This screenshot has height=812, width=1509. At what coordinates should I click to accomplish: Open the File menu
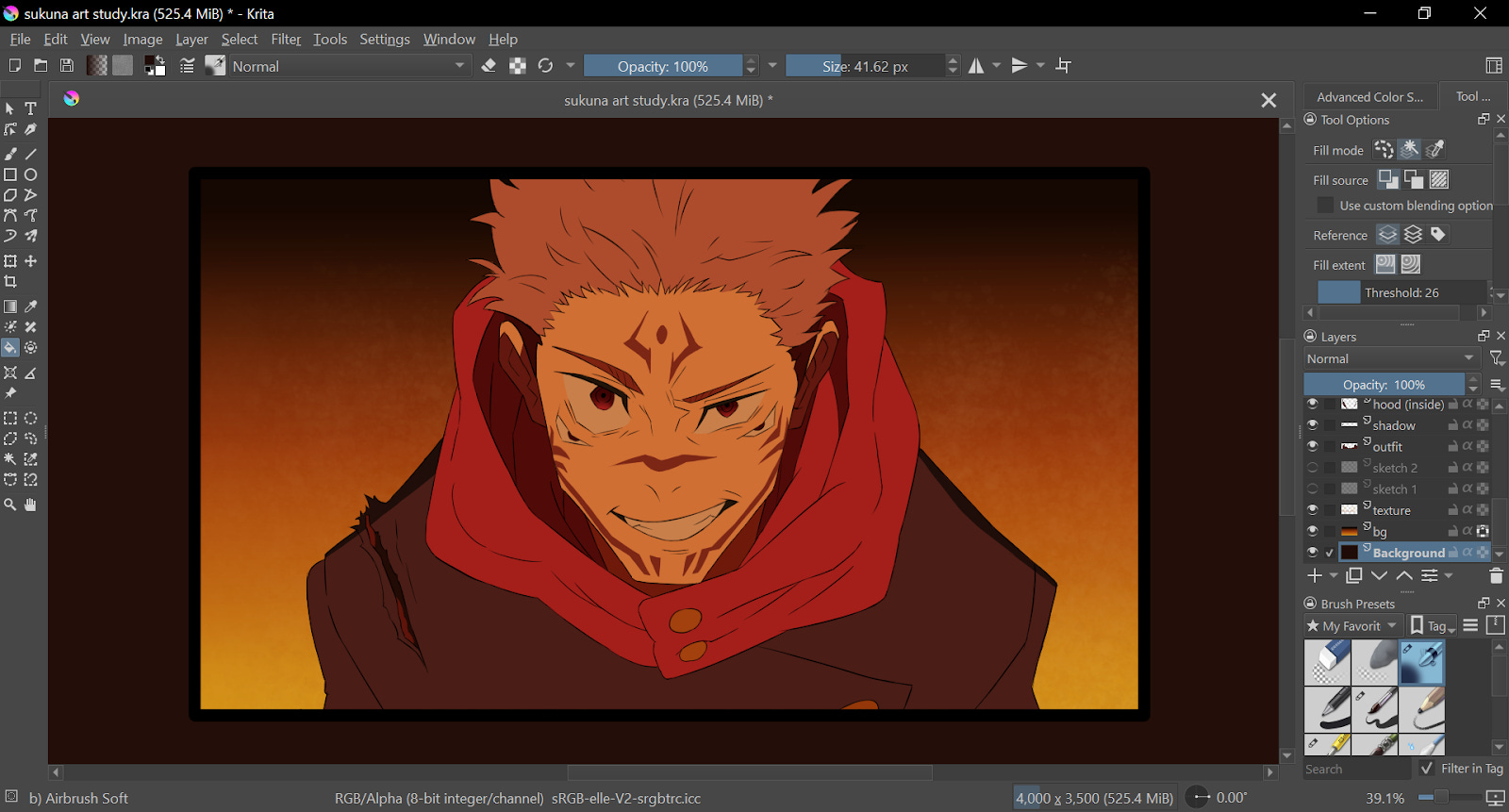point(20,39)
